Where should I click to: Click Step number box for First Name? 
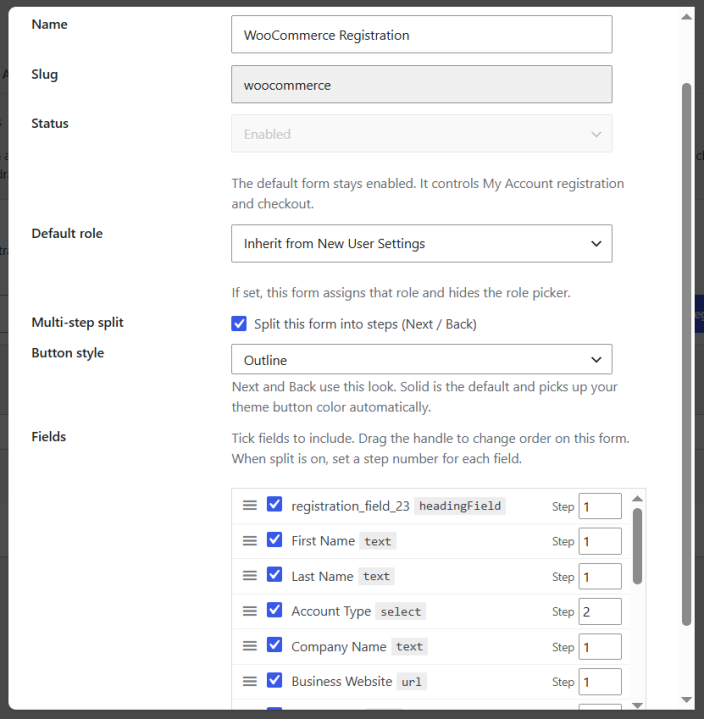click(x=600, y=541)
